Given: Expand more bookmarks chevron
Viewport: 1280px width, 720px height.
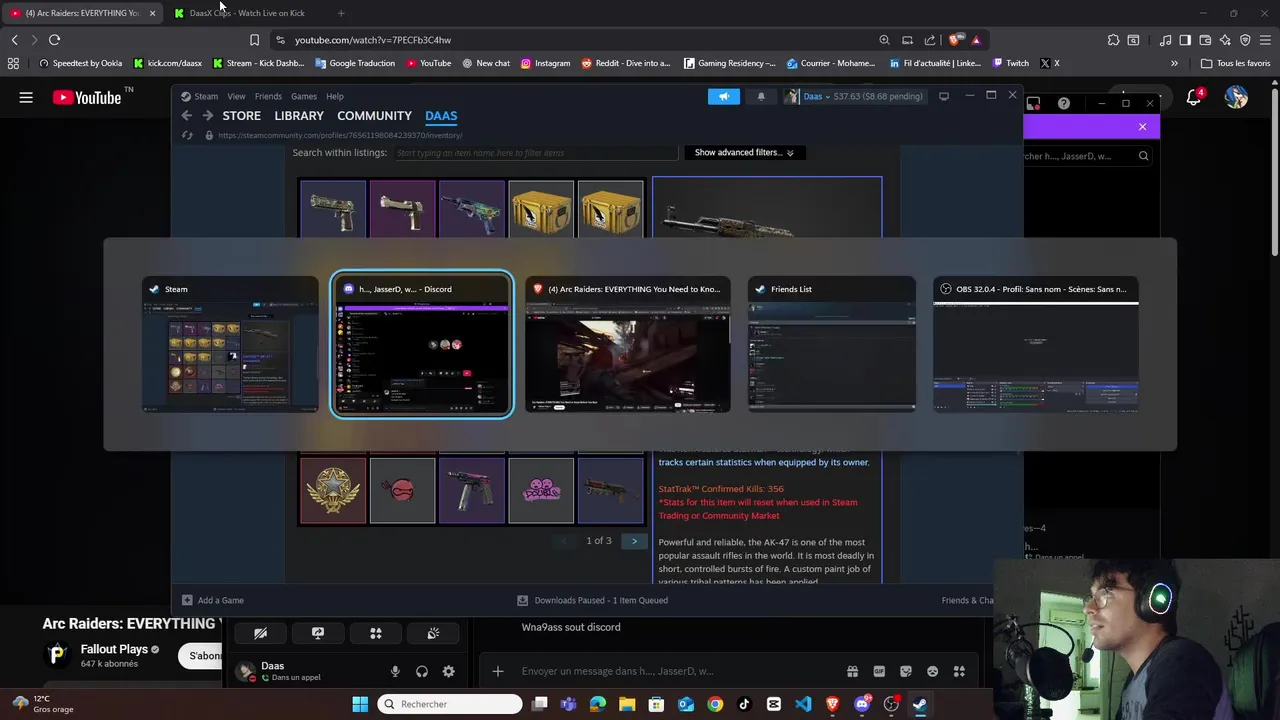Looking at the screenshot, I should pyautogui.click(x=1174, y=63).
